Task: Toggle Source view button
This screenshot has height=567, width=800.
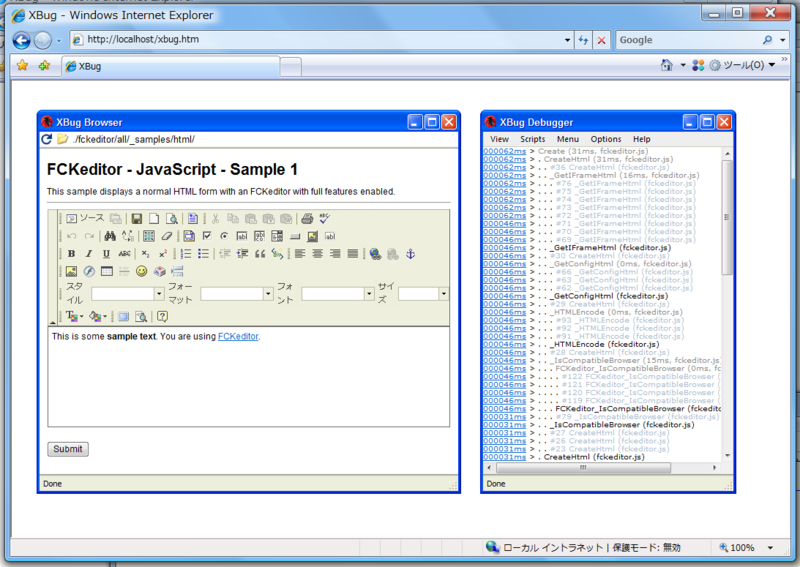Action: tap(85, 218)
